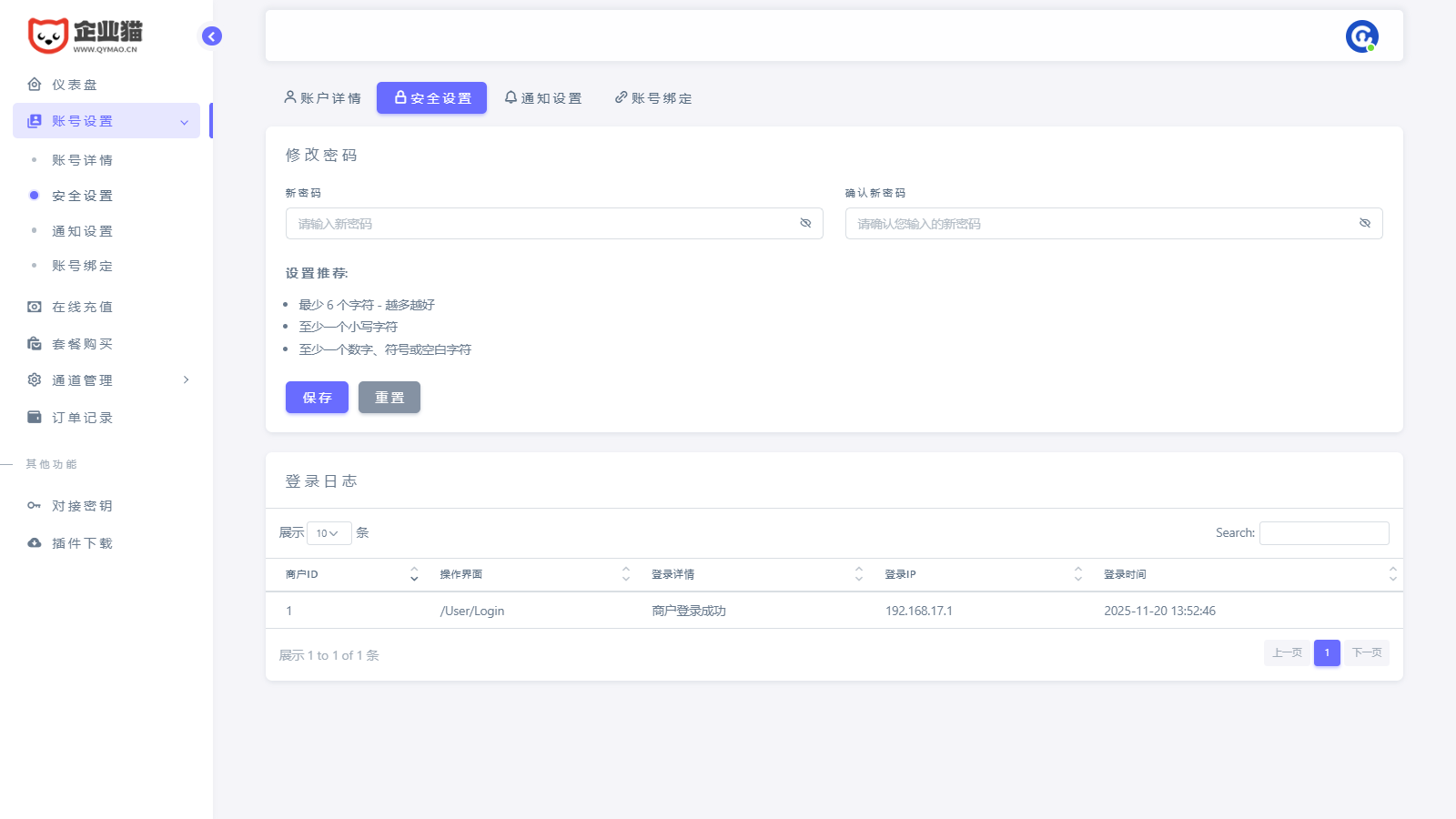Click the 保存 button
This screenshot has width=1456, height=819.
coord(317,398)
